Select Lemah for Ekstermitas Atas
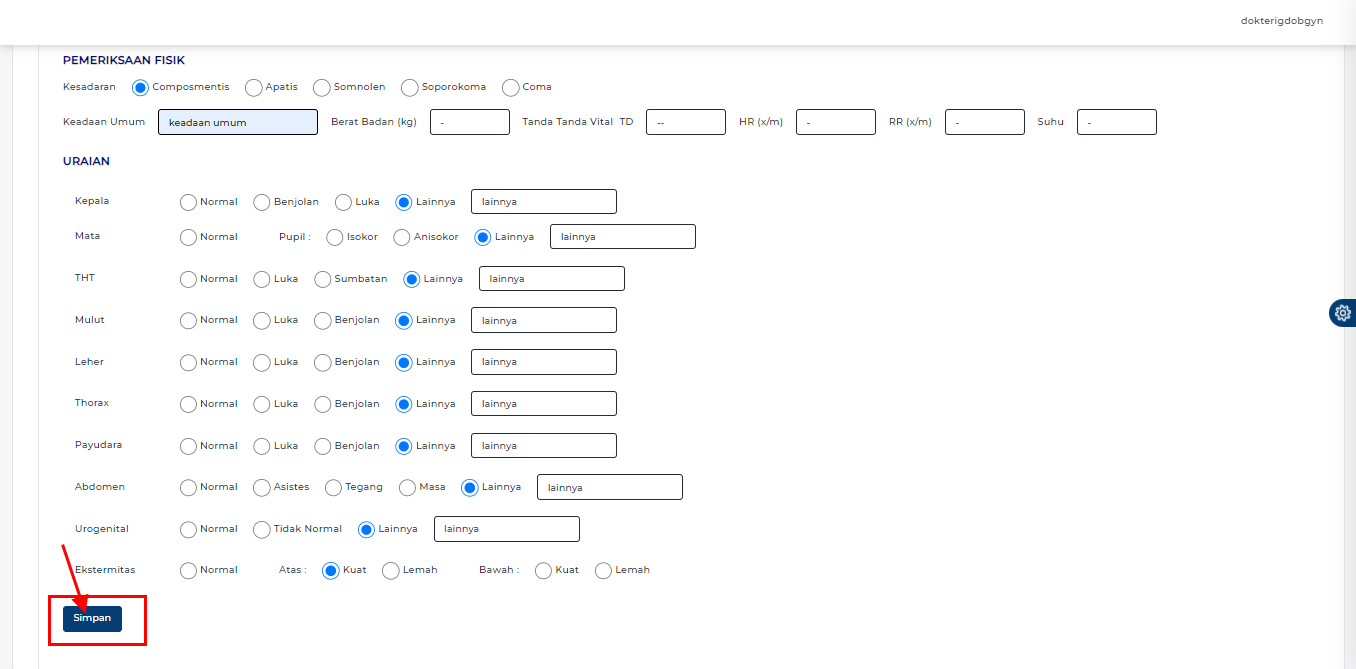The width and height of the screenshot is (1356, 669). [x=390, y=569]
